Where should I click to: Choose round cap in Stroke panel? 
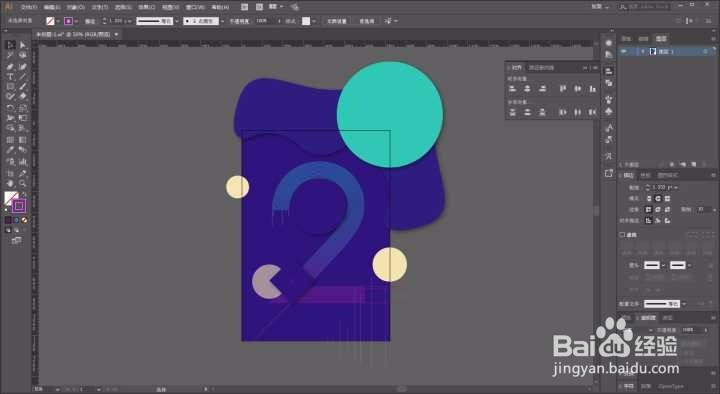coord(658,198)
